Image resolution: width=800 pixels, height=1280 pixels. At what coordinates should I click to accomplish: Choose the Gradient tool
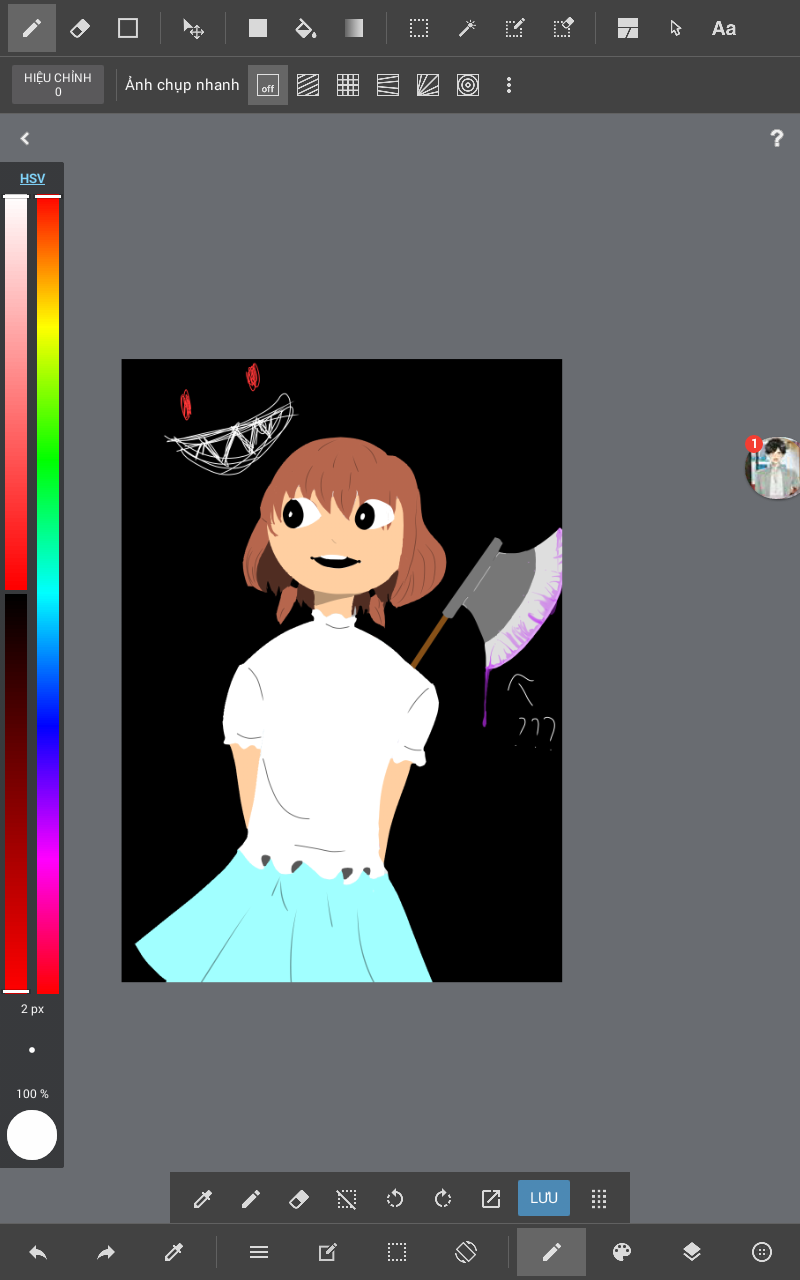coord(354,28)
